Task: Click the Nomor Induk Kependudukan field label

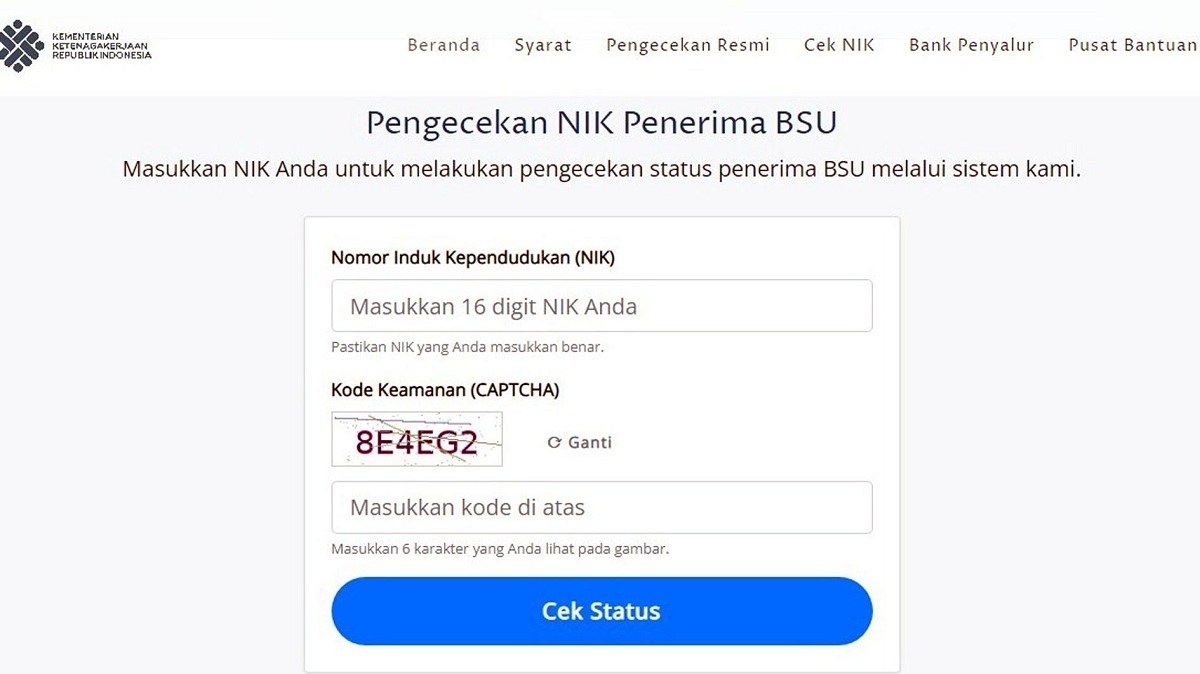Action: tap(473, 258)
